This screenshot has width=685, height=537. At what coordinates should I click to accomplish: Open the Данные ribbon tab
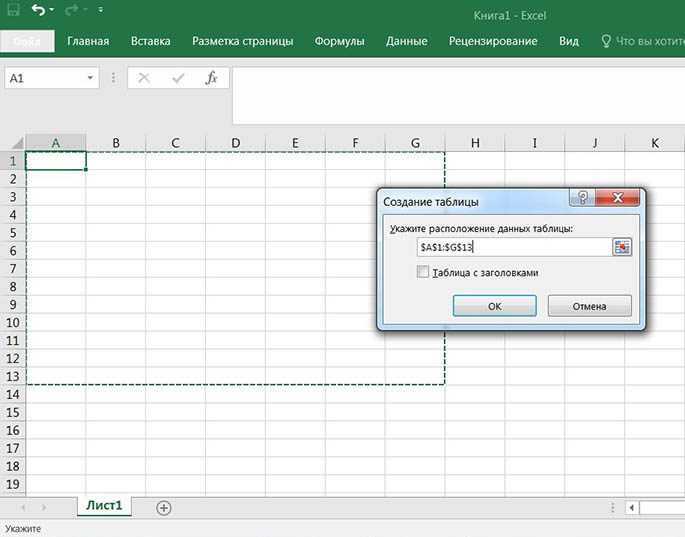click(406, 41)
